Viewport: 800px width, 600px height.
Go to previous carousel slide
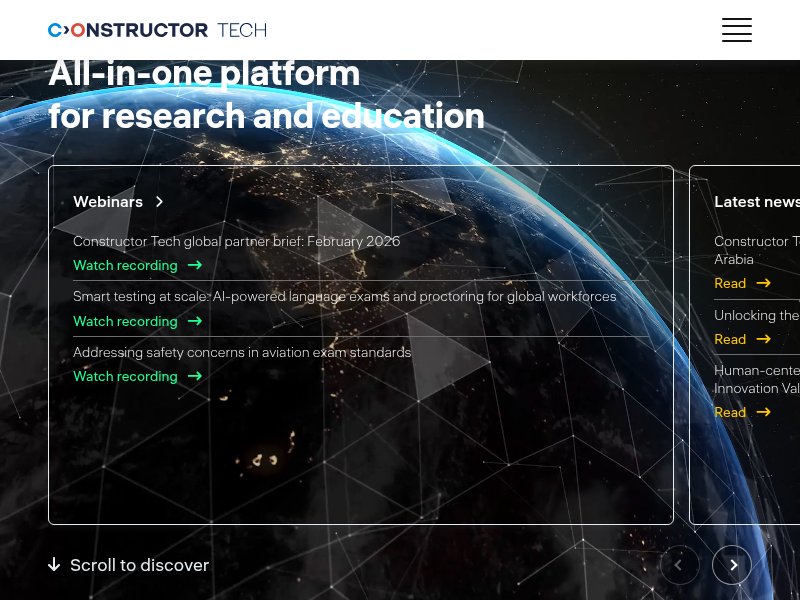click(x=679, y=565)
